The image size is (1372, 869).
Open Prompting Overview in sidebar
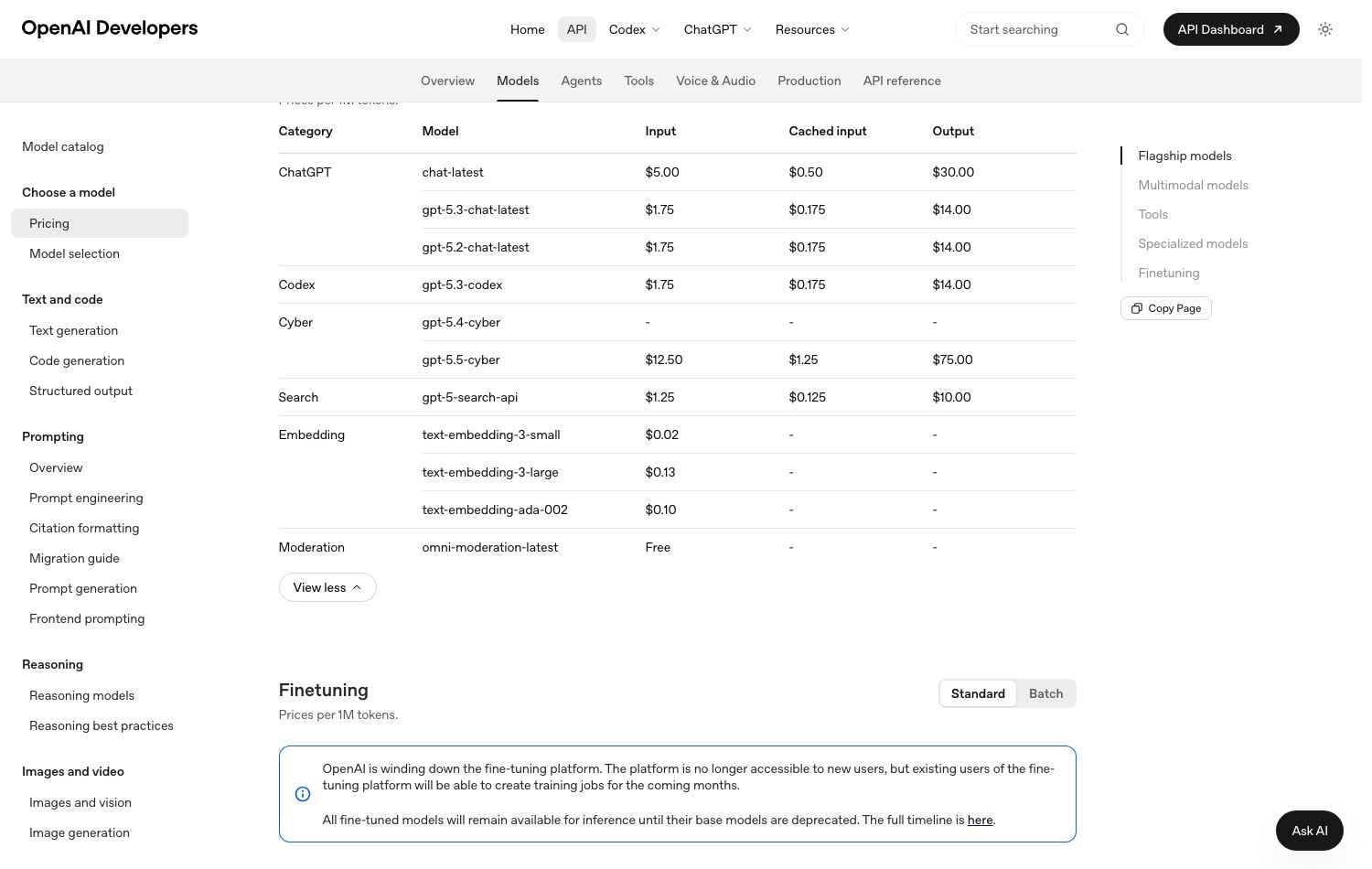56,467
